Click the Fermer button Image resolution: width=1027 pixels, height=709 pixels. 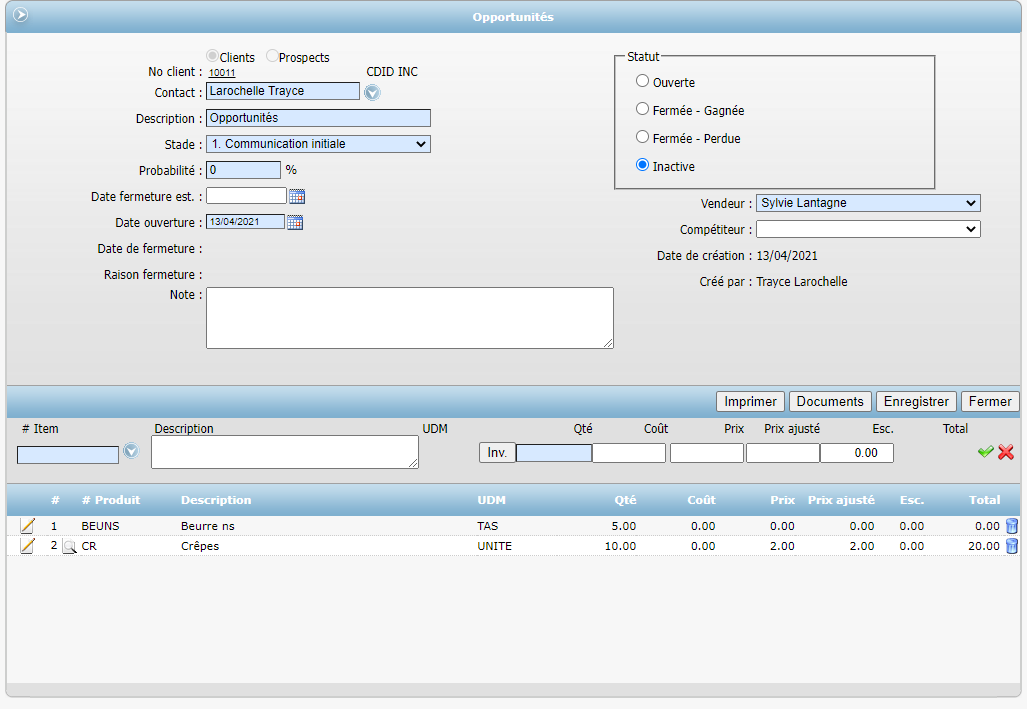click(990, 402)
